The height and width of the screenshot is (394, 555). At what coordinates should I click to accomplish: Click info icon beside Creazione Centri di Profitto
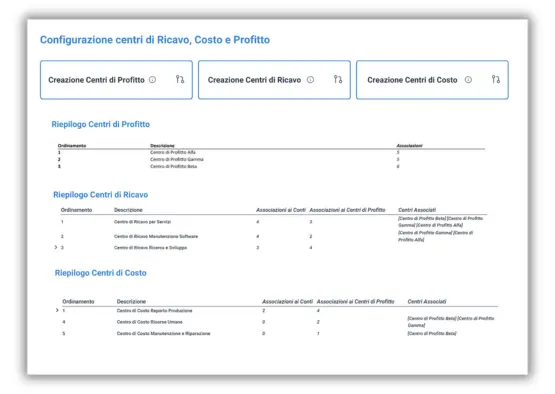(x=153, y=80)
